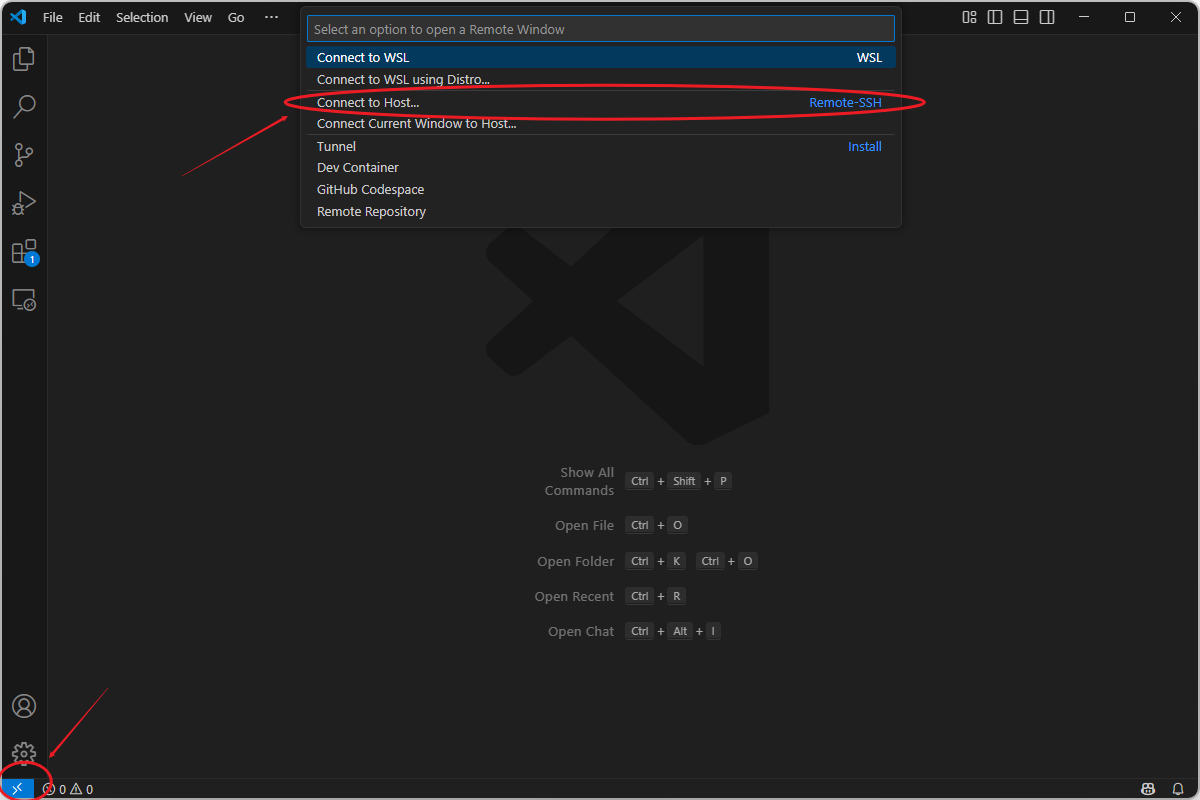
Task: Click the Shift key badge
Action: [684, 481]
